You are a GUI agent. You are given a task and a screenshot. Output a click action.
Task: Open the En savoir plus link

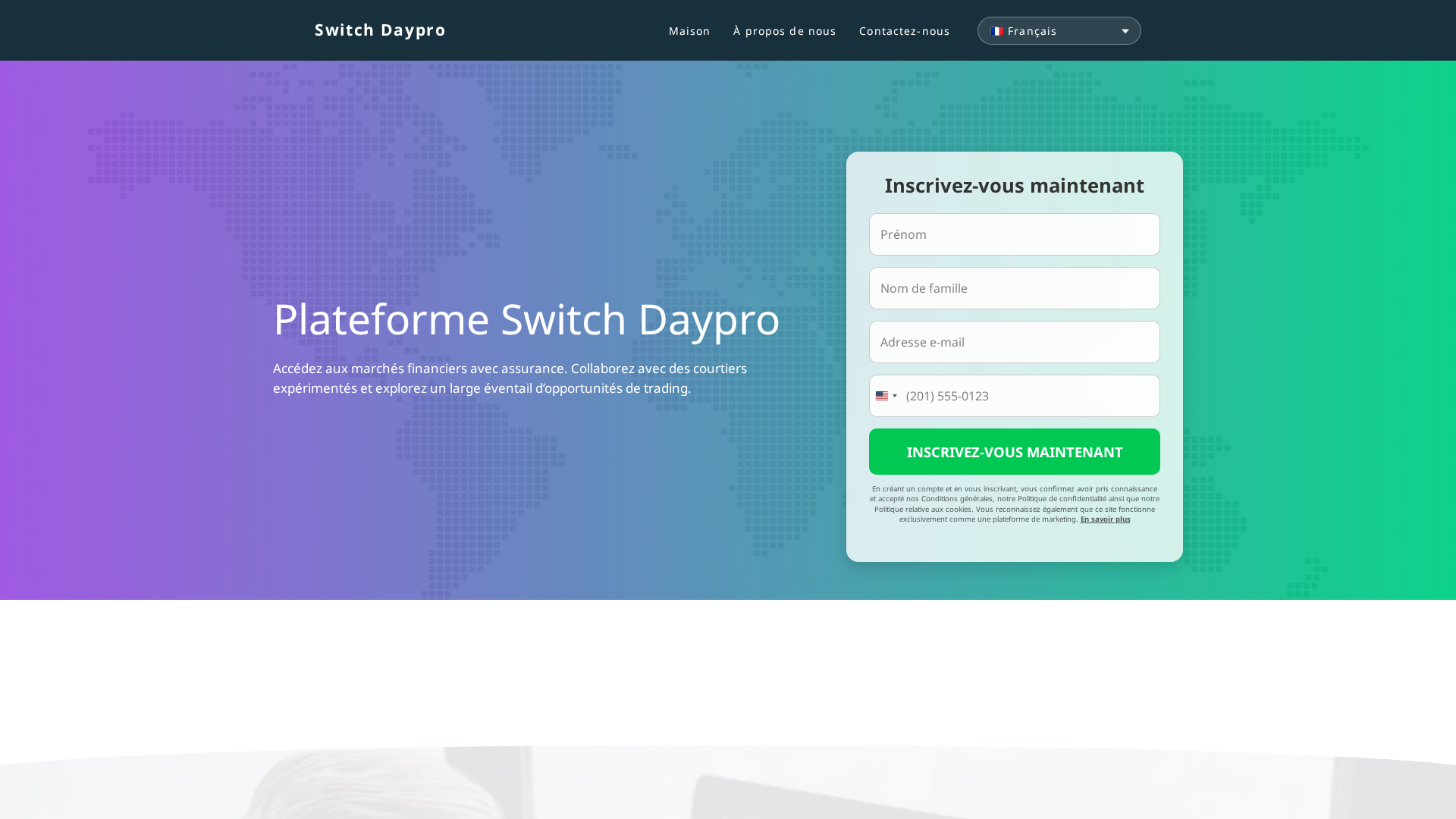click(x=1105, y=519)
